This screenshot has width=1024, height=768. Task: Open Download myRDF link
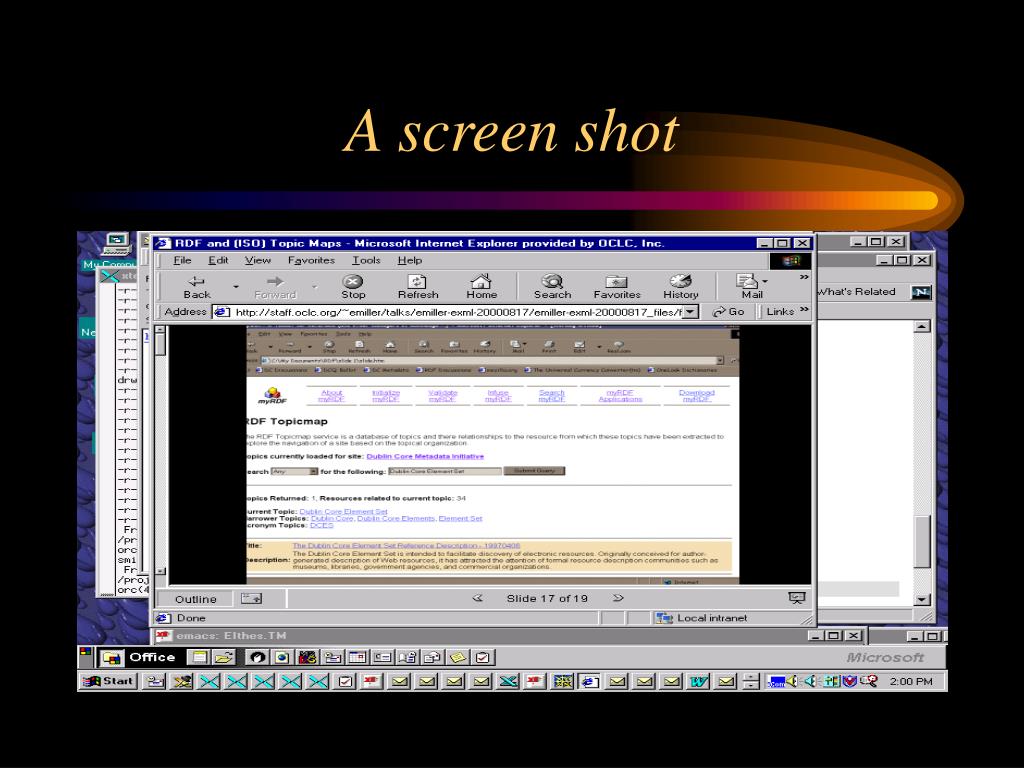(x=696, y=395)
